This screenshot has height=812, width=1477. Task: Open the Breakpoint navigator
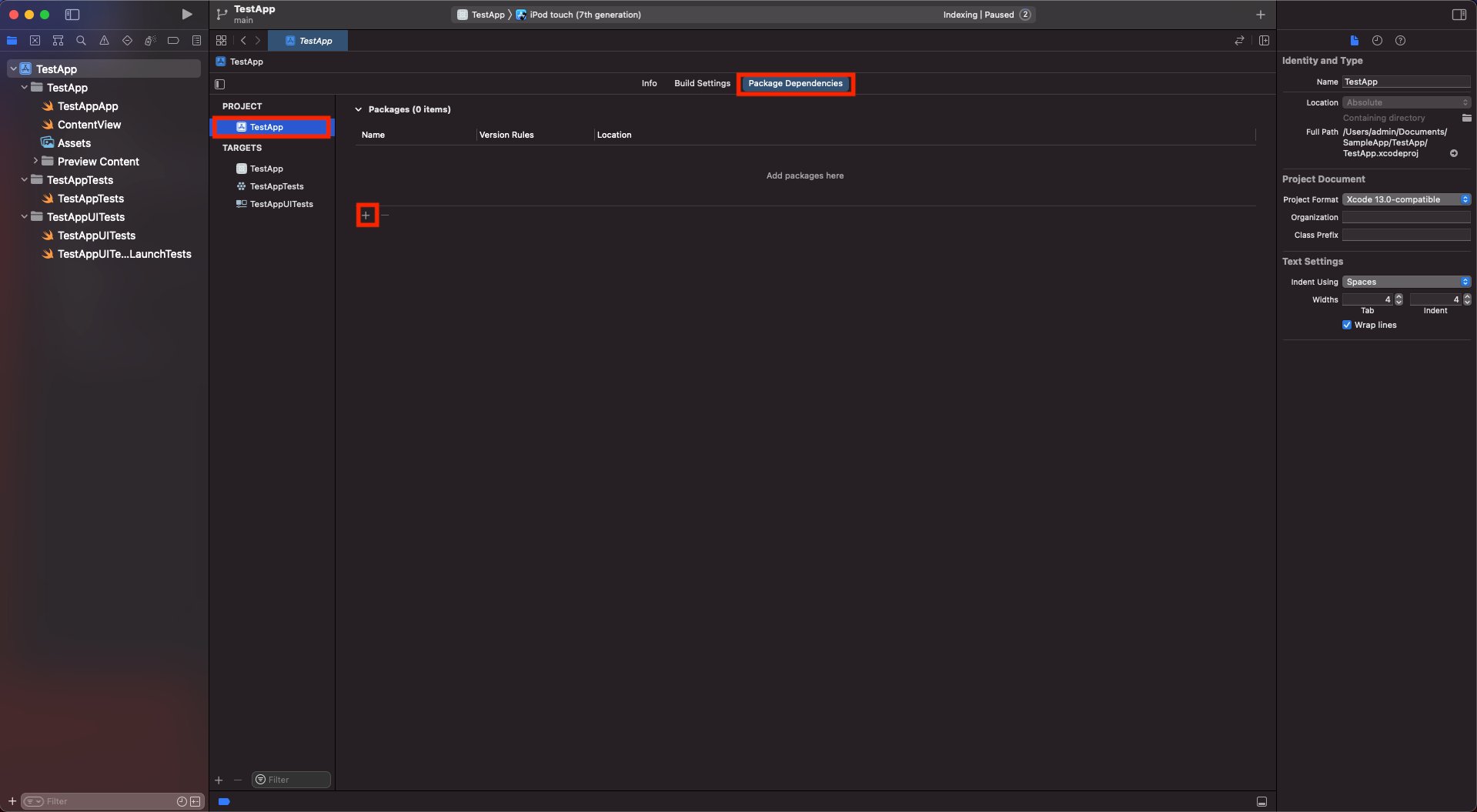coord(173,41)
